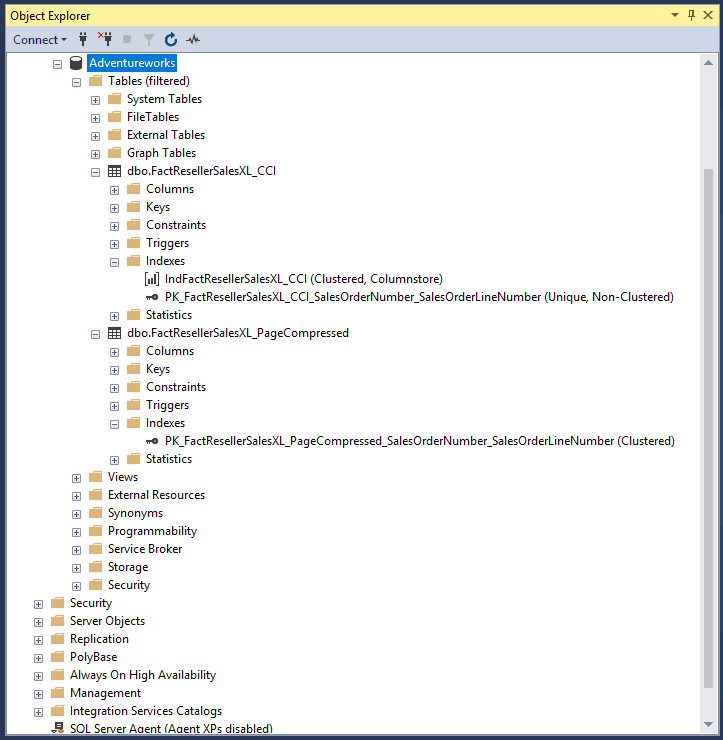This screenshot has height=740, width=723.
Task: Click the Filter funnel icon
Action: pos(149,40)
